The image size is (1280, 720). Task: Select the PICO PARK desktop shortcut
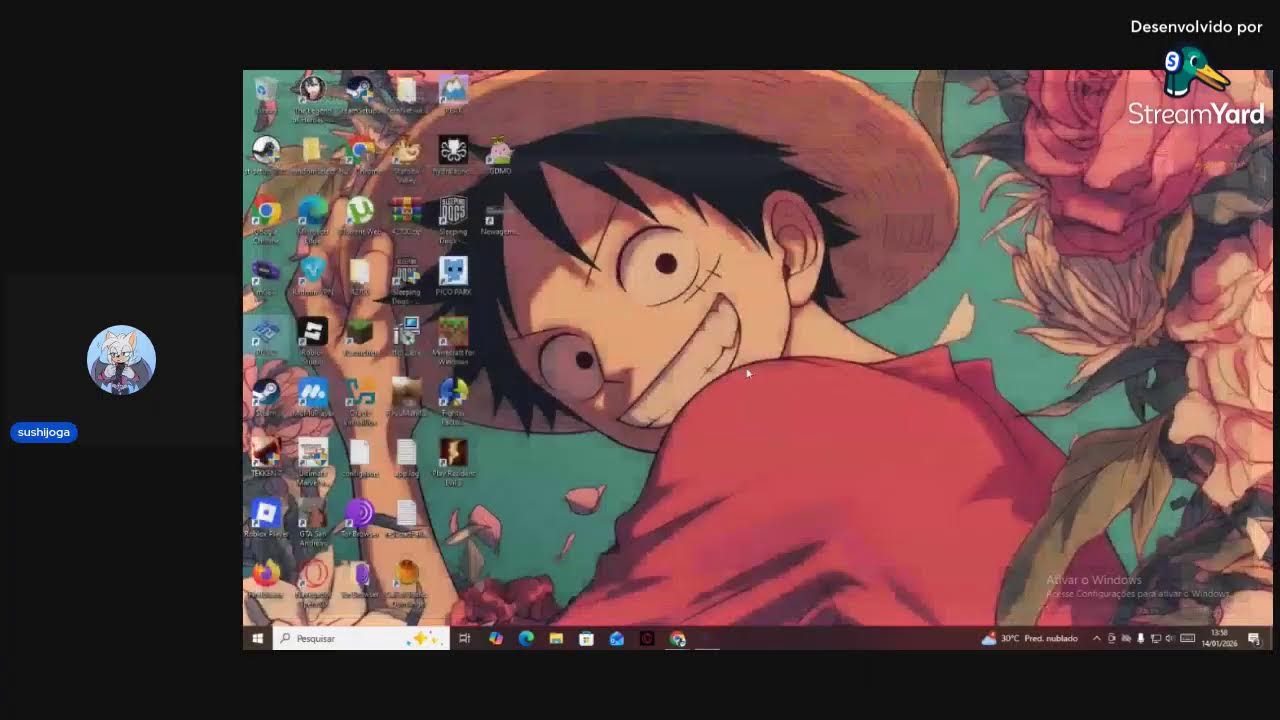pyautogui.click(x=453, y=277)
